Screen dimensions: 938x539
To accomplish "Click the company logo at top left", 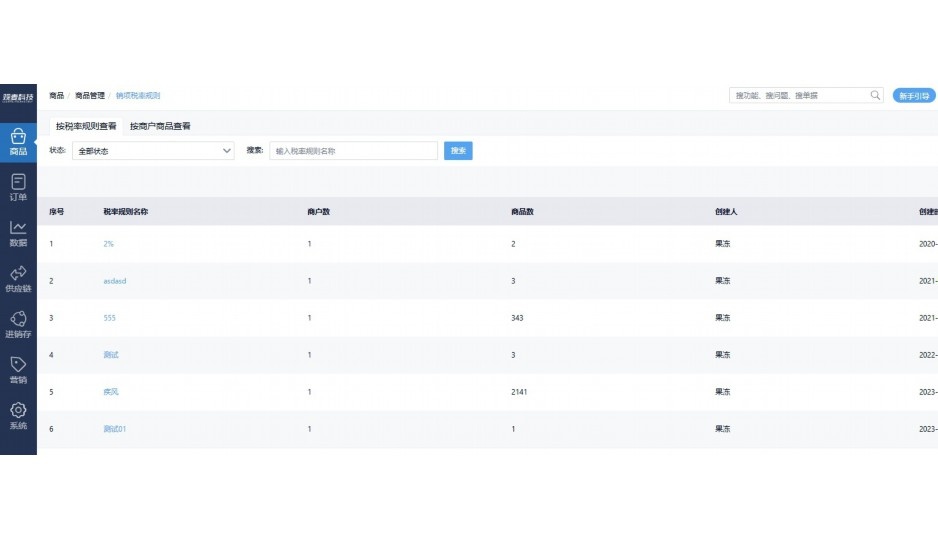I will click(x=18, y=96).
